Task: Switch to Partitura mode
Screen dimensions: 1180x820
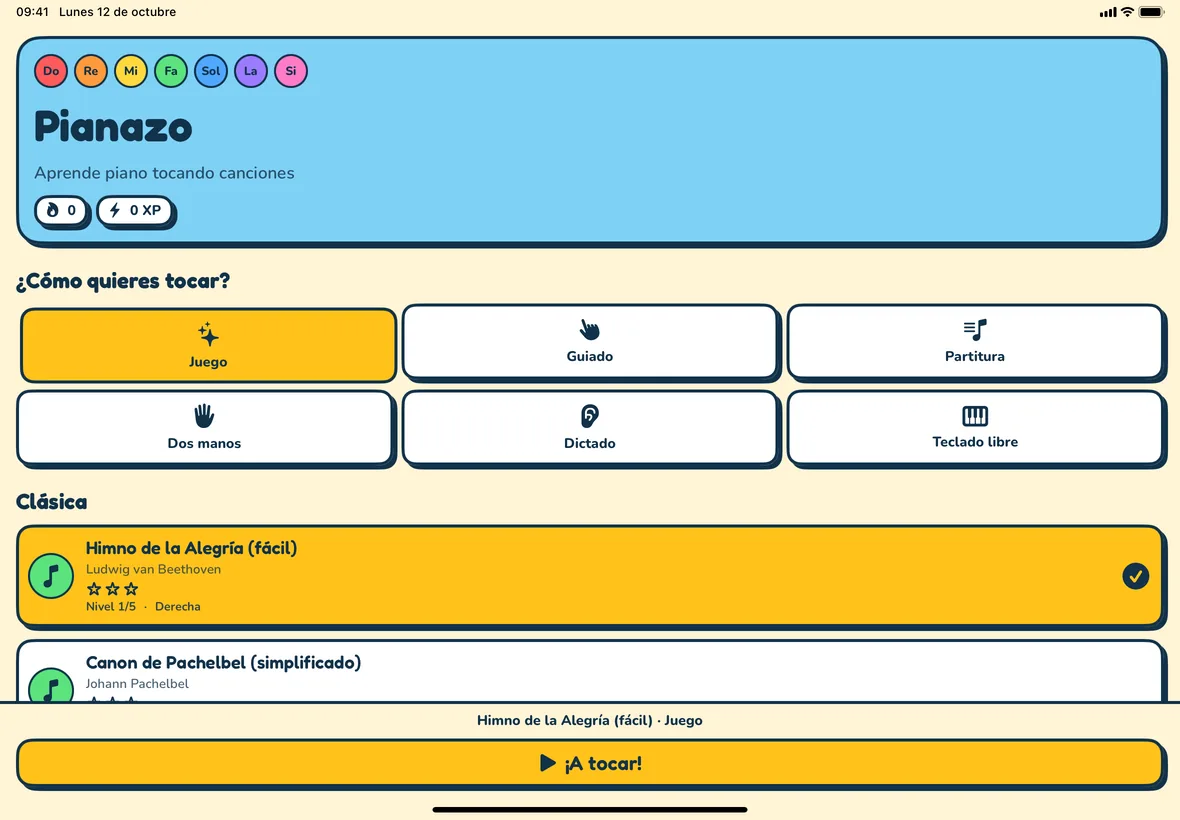Action: (x=975, y=342)
